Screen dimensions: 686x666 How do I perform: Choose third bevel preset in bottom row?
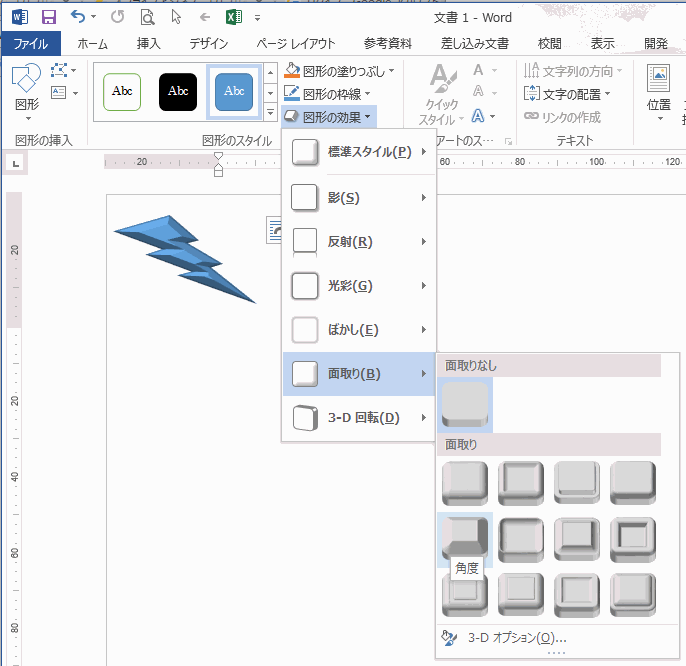click(x=577, y=595)
